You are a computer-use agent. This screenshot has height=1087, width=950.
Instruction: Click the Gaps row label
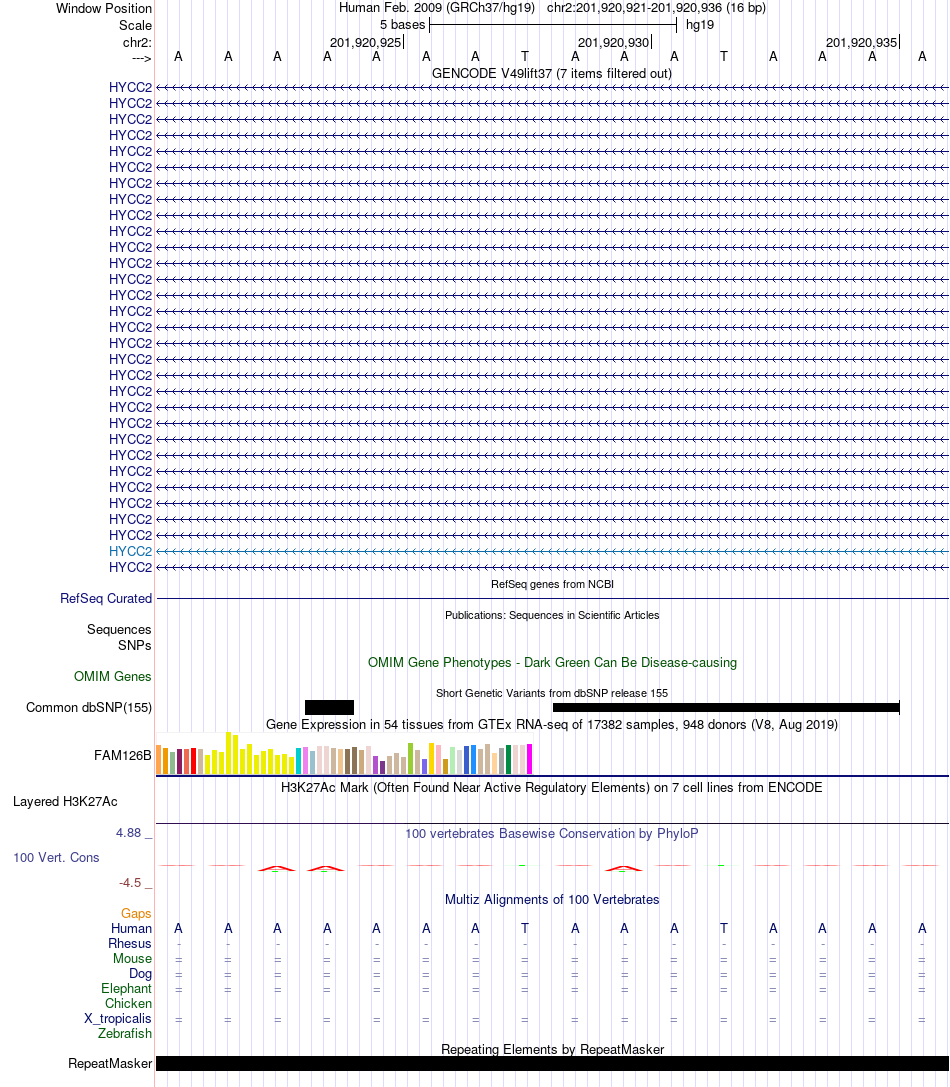click(x=136, y=914)
